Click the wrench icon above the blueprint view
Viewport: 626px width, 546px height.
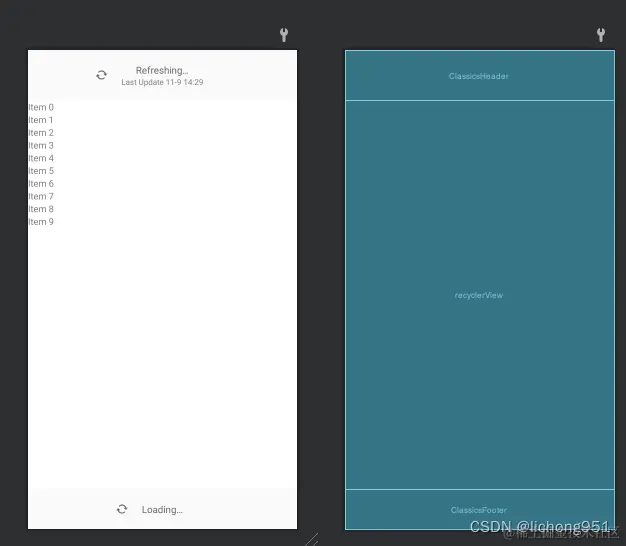click(x=601, y=35)
